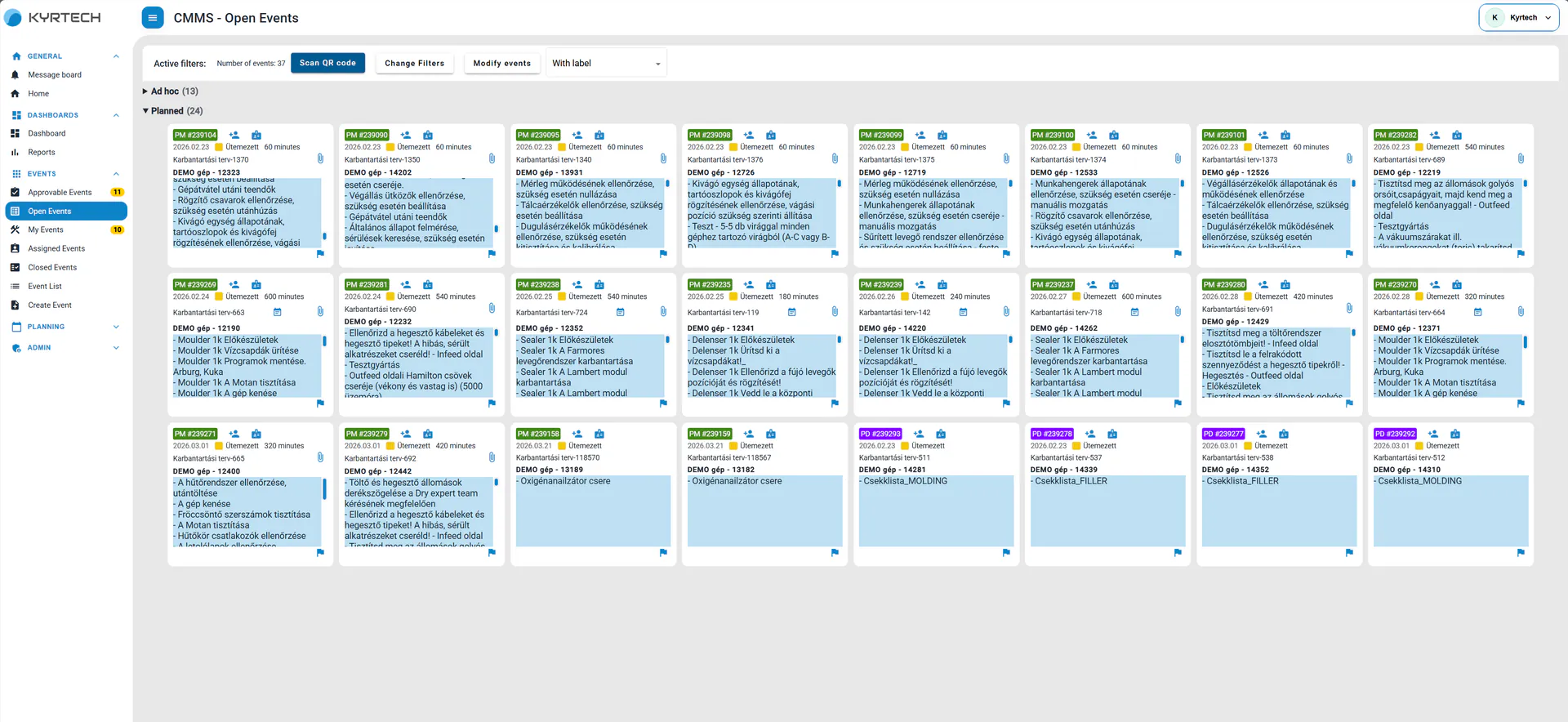Open My Events in sidebar
Screen dimensions: 1568x722
(x=65, y=230)
